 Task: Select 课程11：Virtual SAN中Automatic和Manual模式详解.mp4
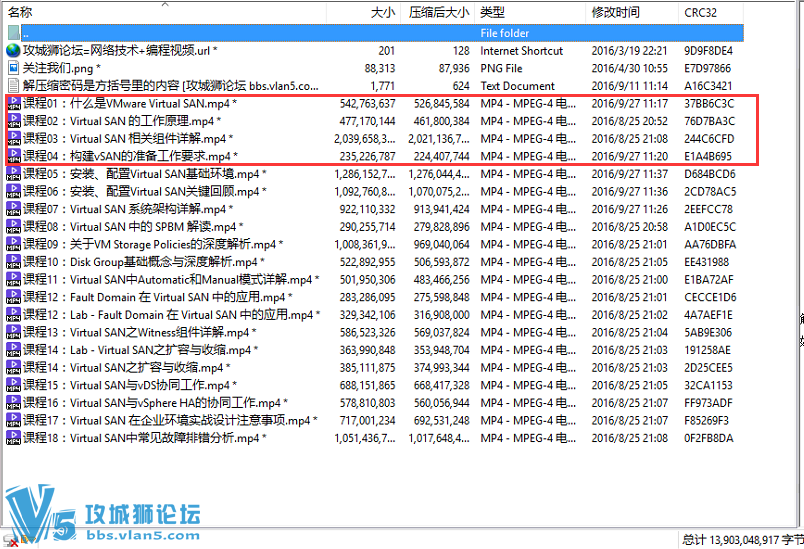(x=171, y=279)
